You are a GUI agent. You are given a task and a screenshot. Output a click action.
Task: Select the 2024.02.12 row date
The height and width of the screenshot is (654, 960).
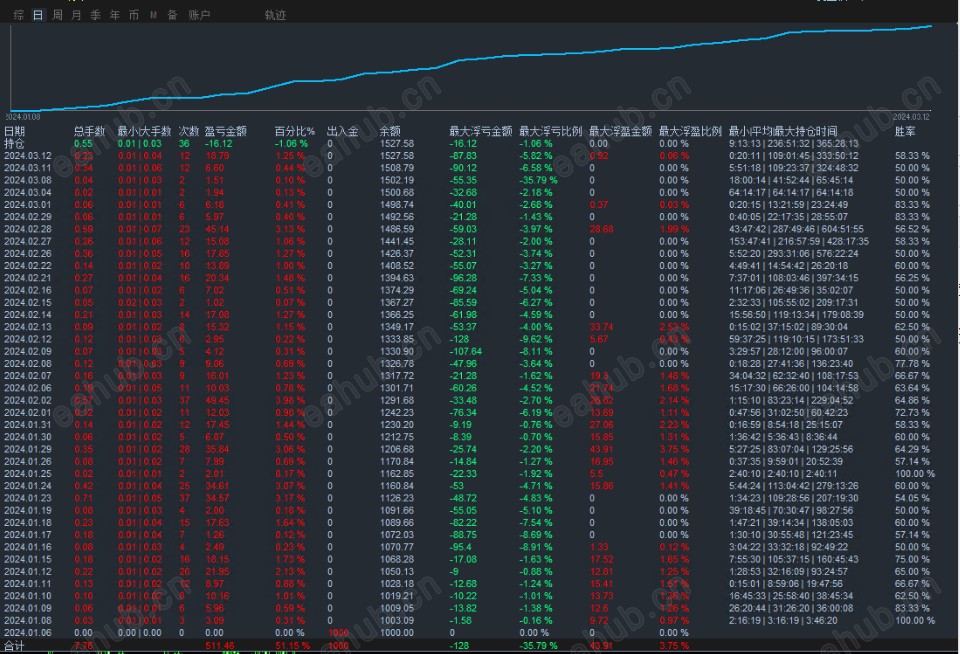(28, 339)
